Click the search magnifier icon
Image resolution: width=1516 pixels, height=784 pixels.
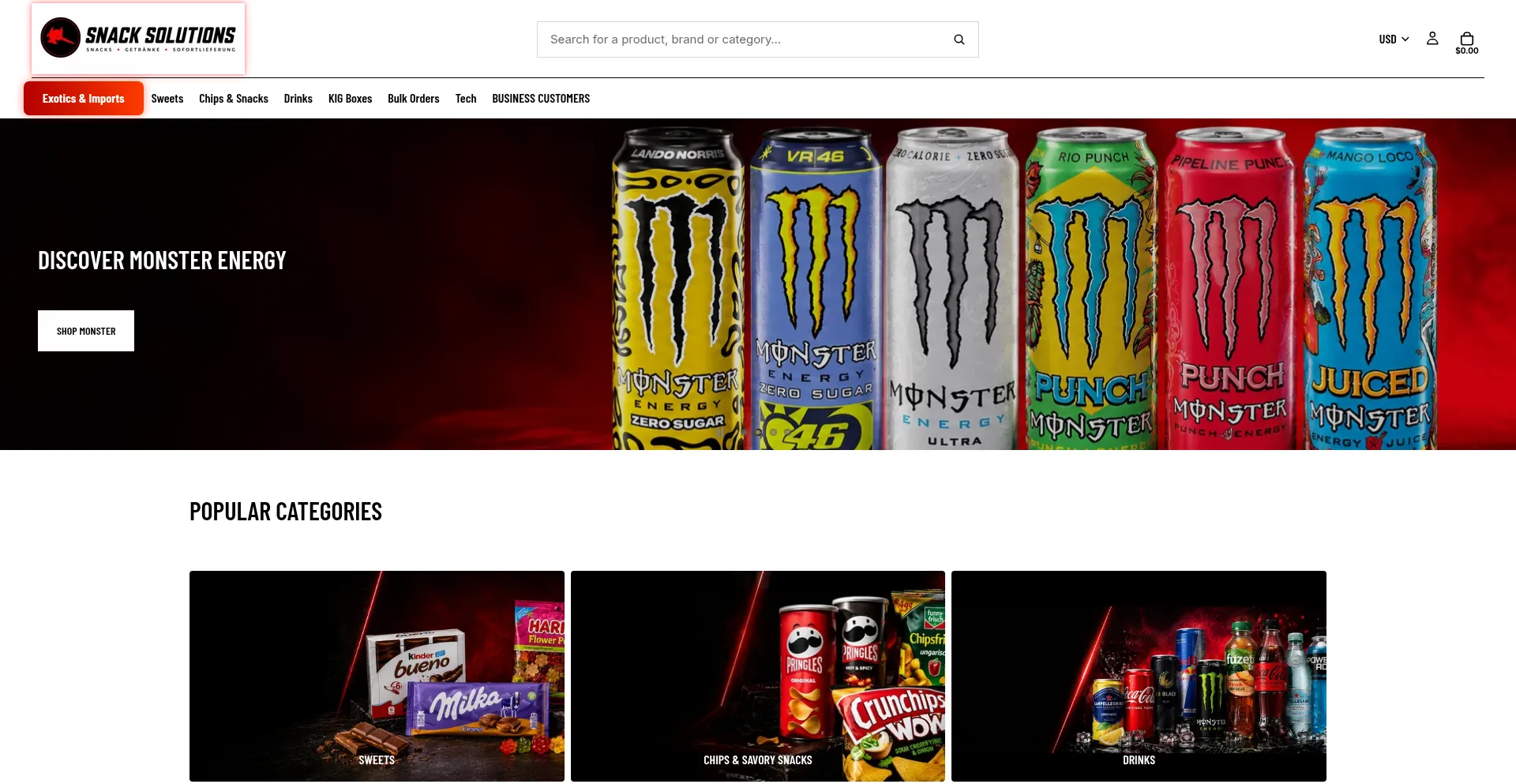click(959, 39)
